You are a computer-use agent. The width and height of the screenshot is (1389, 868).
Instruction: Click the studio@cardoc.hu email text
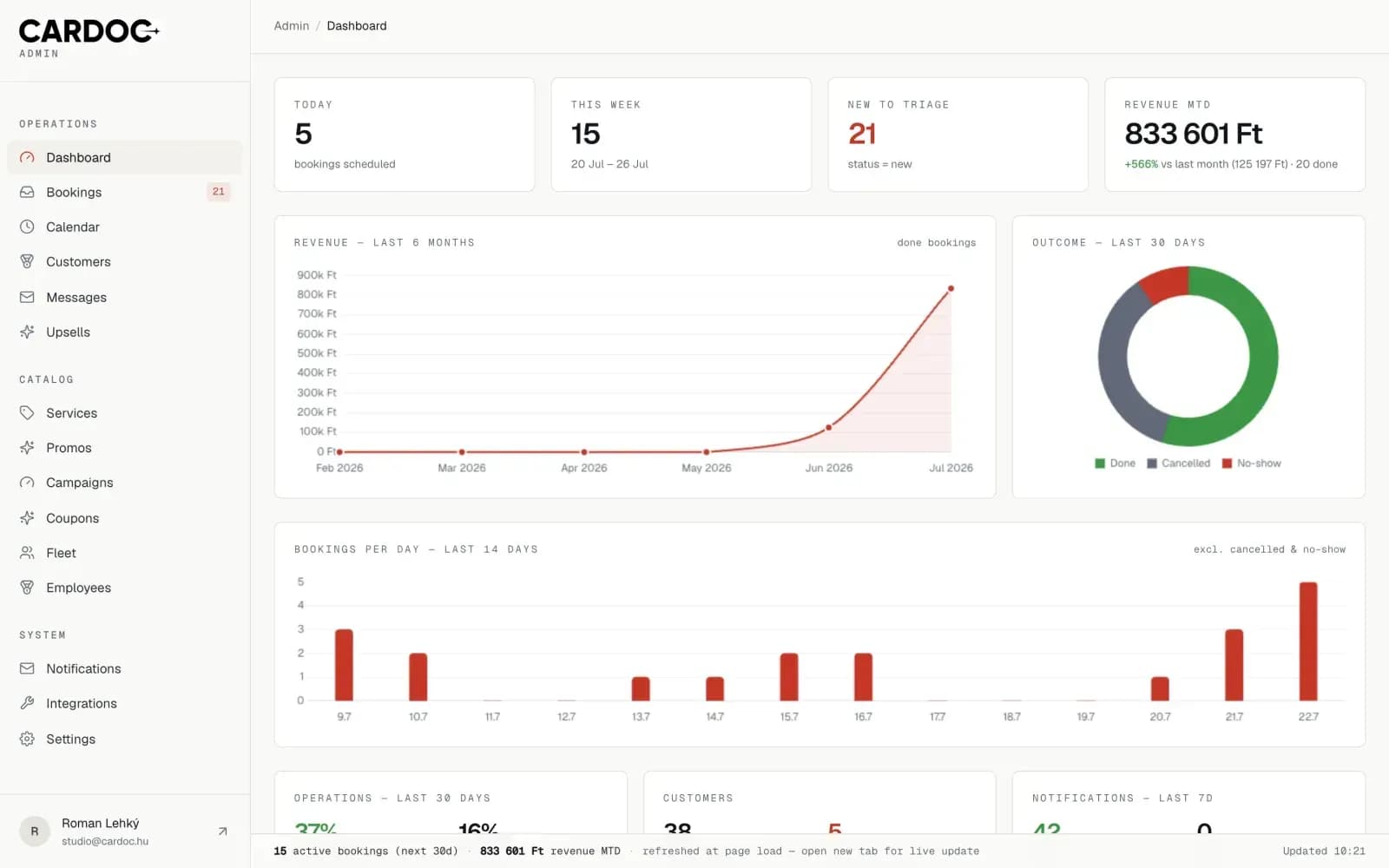pos(105,841)
